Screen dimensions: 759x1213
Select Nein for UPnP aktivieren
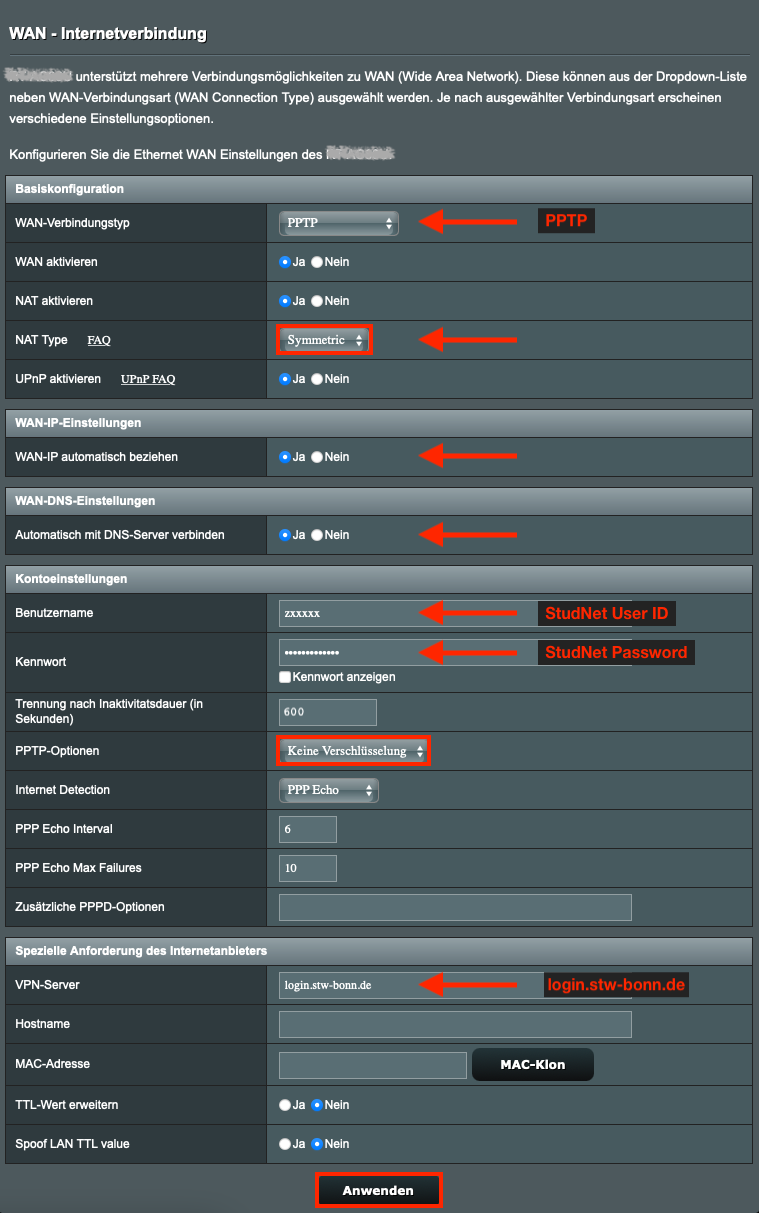(318, 379)
